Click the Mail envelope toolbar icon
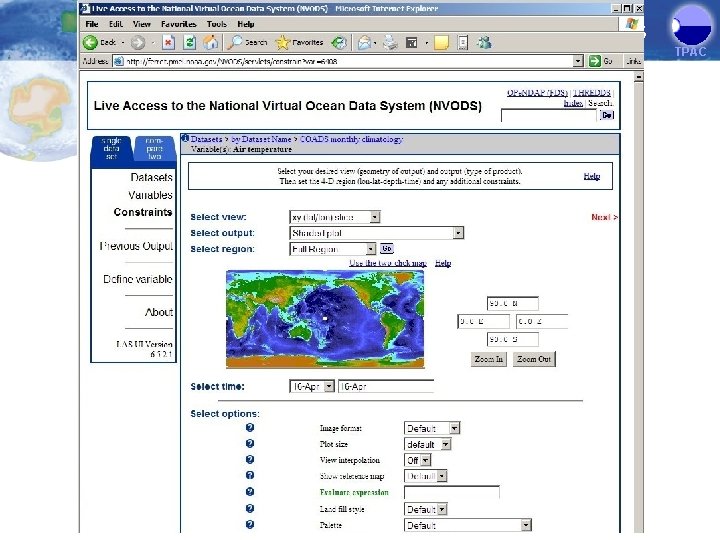The image size is (720, 540). 364,43
